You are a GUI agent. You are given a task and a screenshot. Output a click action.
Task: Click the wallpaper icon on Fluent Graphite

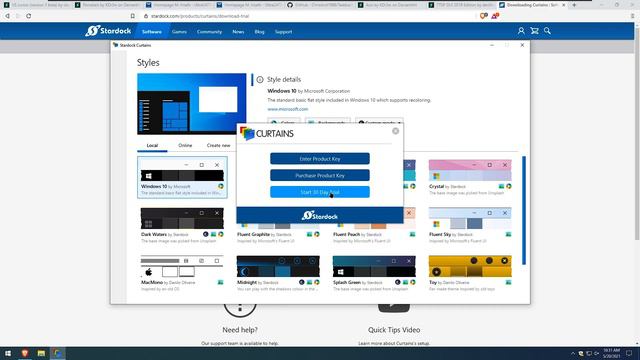pos(309,234)
